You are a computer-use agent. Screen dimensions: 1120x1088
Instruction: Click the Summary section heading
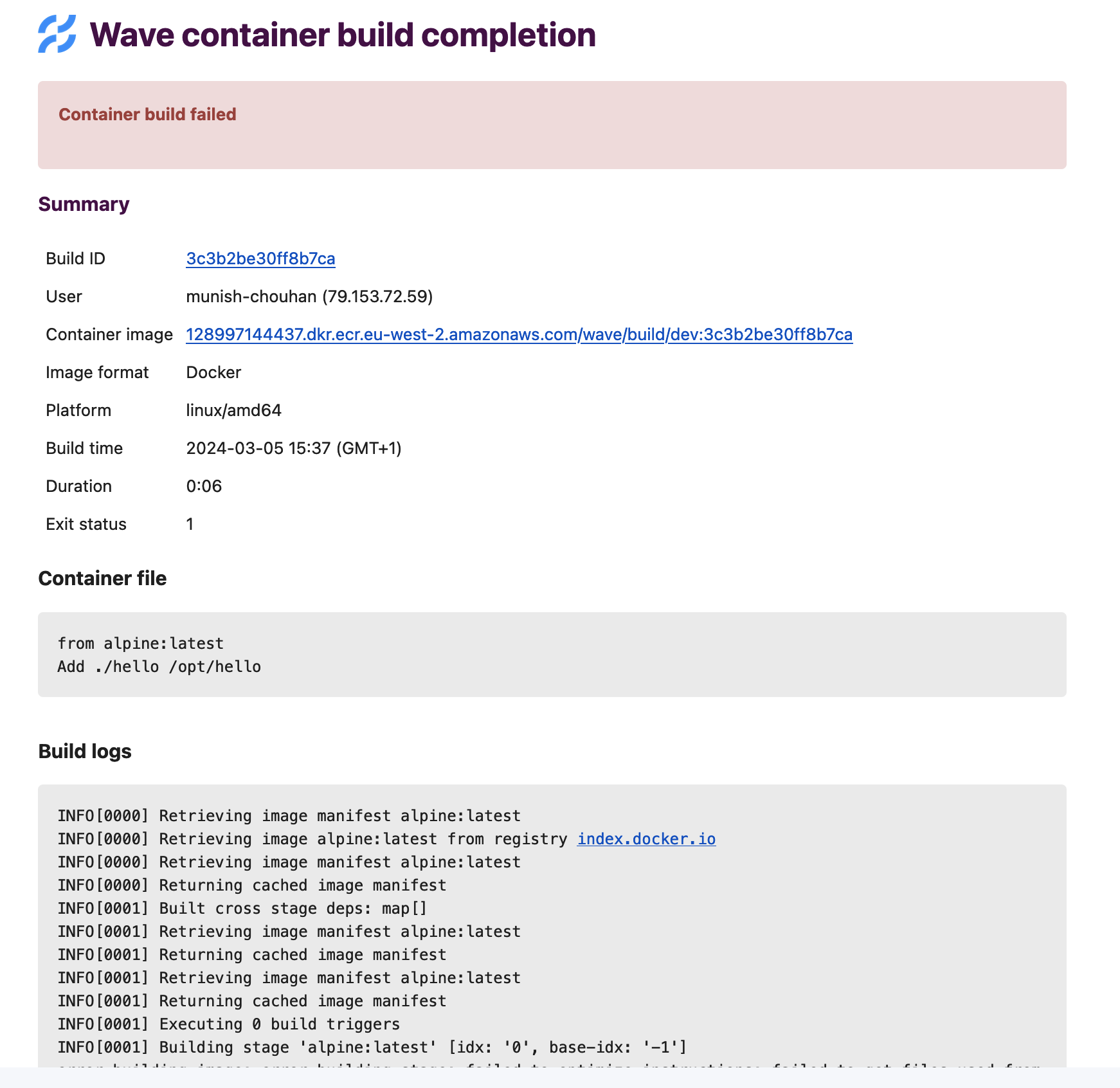[x=84, y=204]
